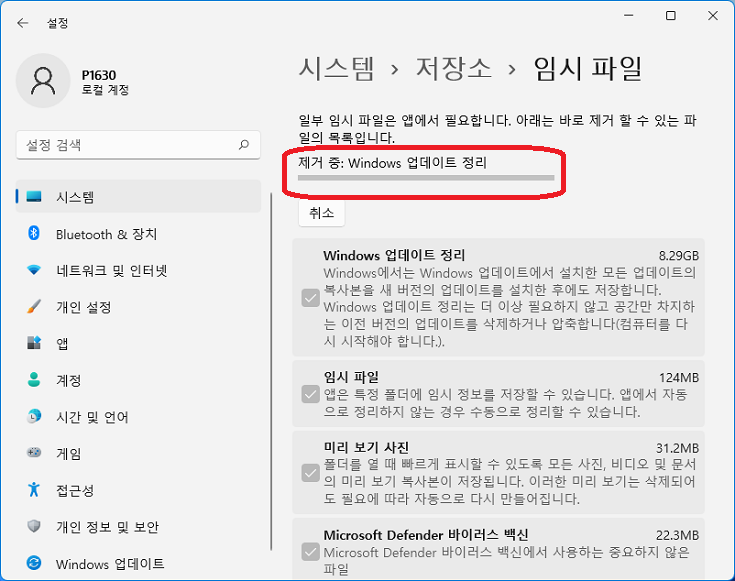Open 네트워크 및 인터넷 settings
735x581 pixels.
pyautogui.click(x=138, y=270)
